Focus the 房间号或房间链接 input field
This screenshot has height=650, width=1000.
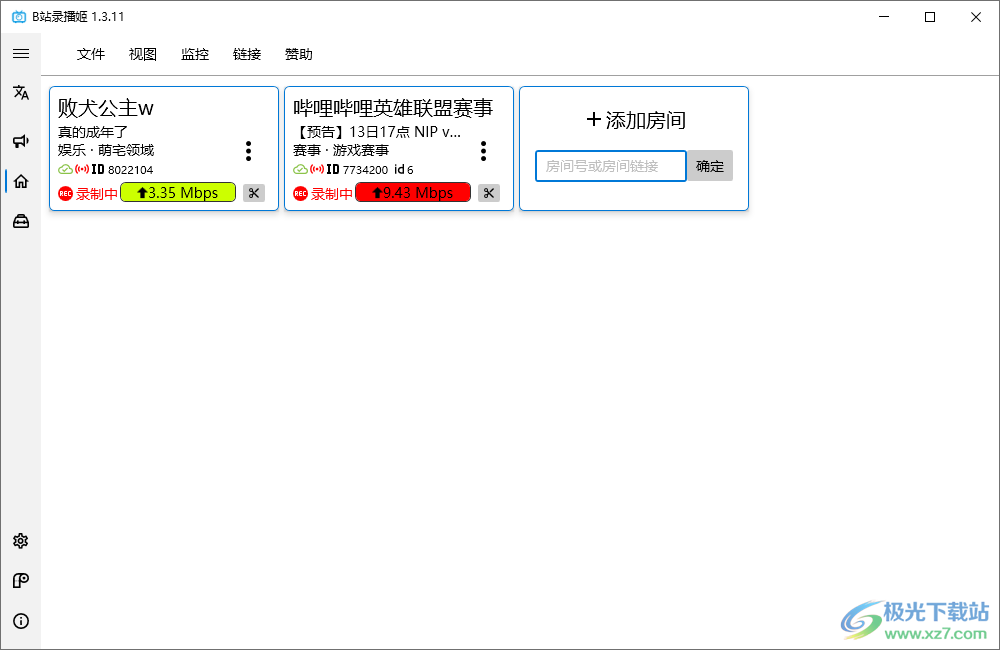(611, 166)
